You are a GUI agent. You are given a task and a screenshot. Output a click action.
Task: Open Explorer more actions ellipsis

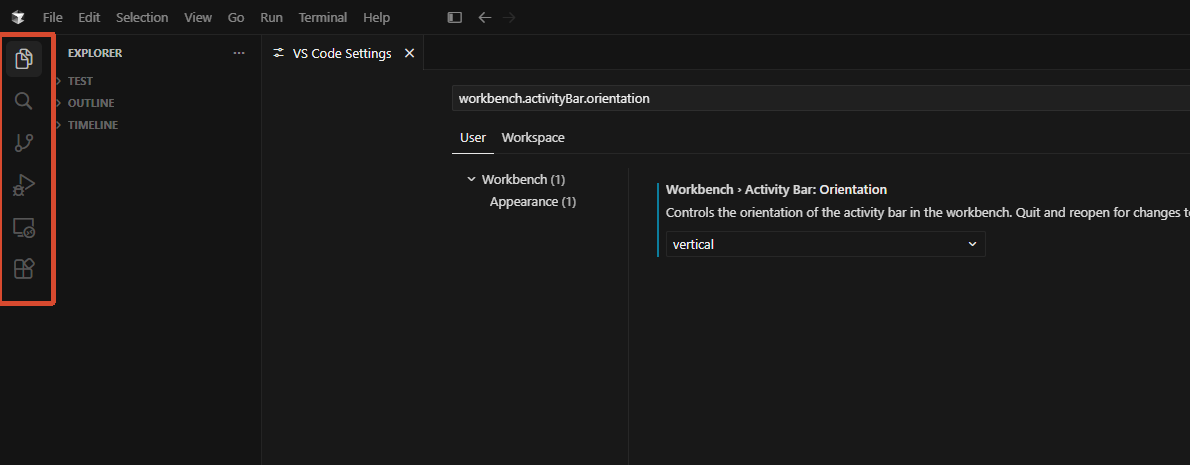pos(239,53)
